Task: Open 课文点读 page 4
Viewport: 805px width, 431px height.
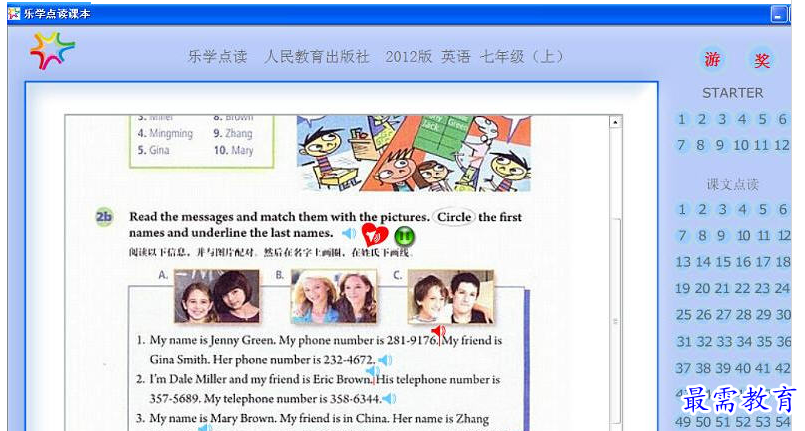Action: [742, 210]
